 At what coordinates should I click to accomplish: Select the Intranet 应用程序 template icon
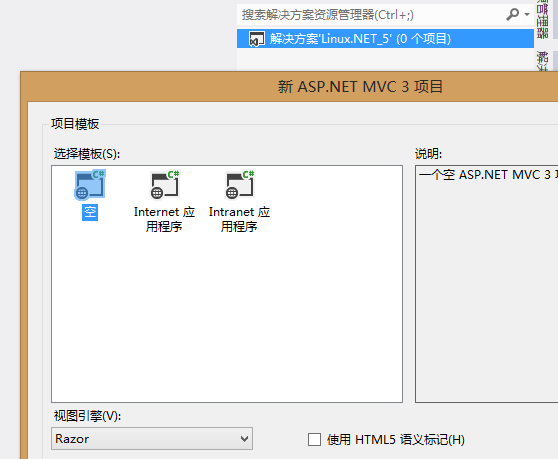coord(239,184)
